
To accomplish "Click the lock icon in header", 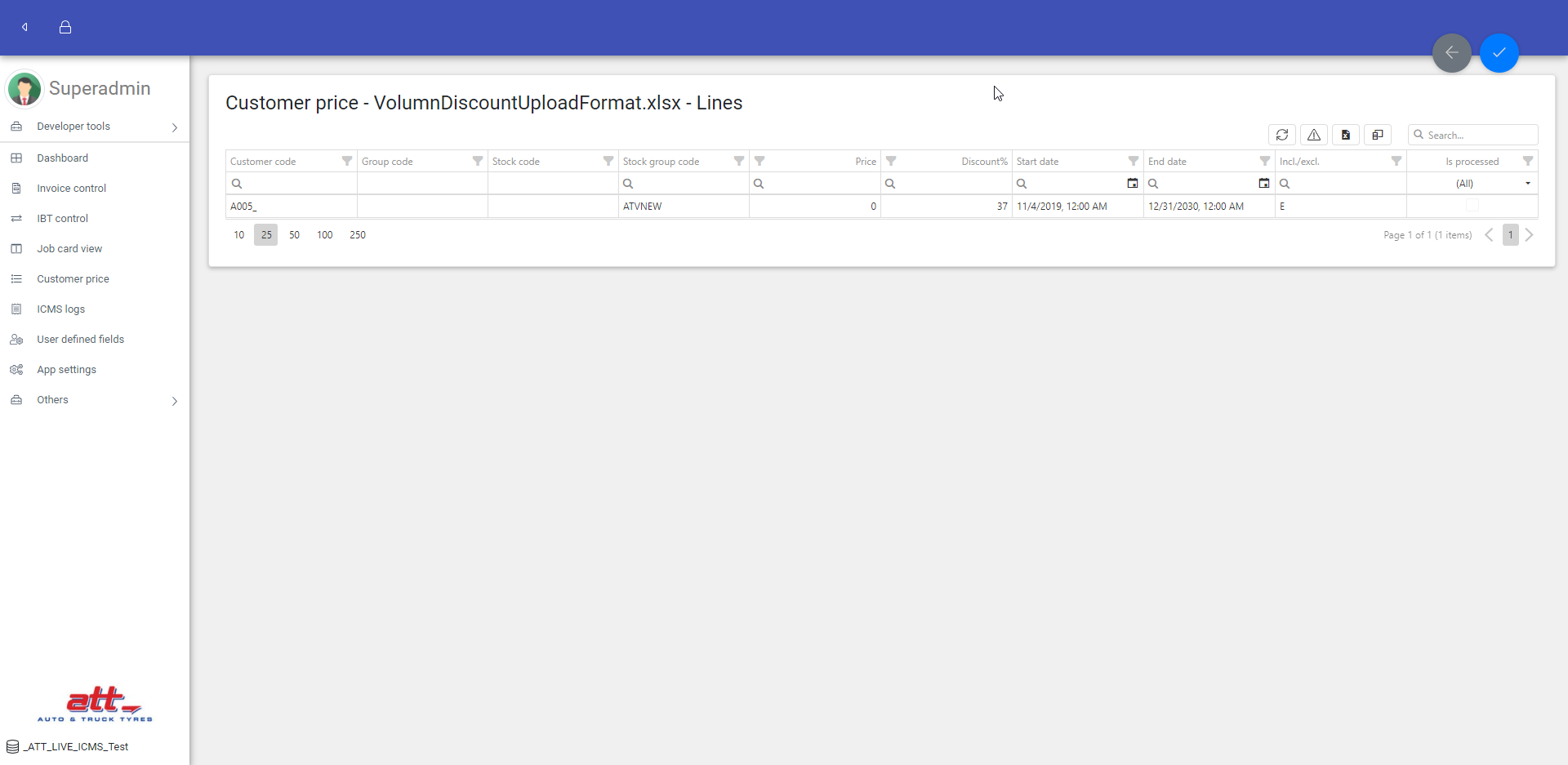I will click(x=65, y=27).
